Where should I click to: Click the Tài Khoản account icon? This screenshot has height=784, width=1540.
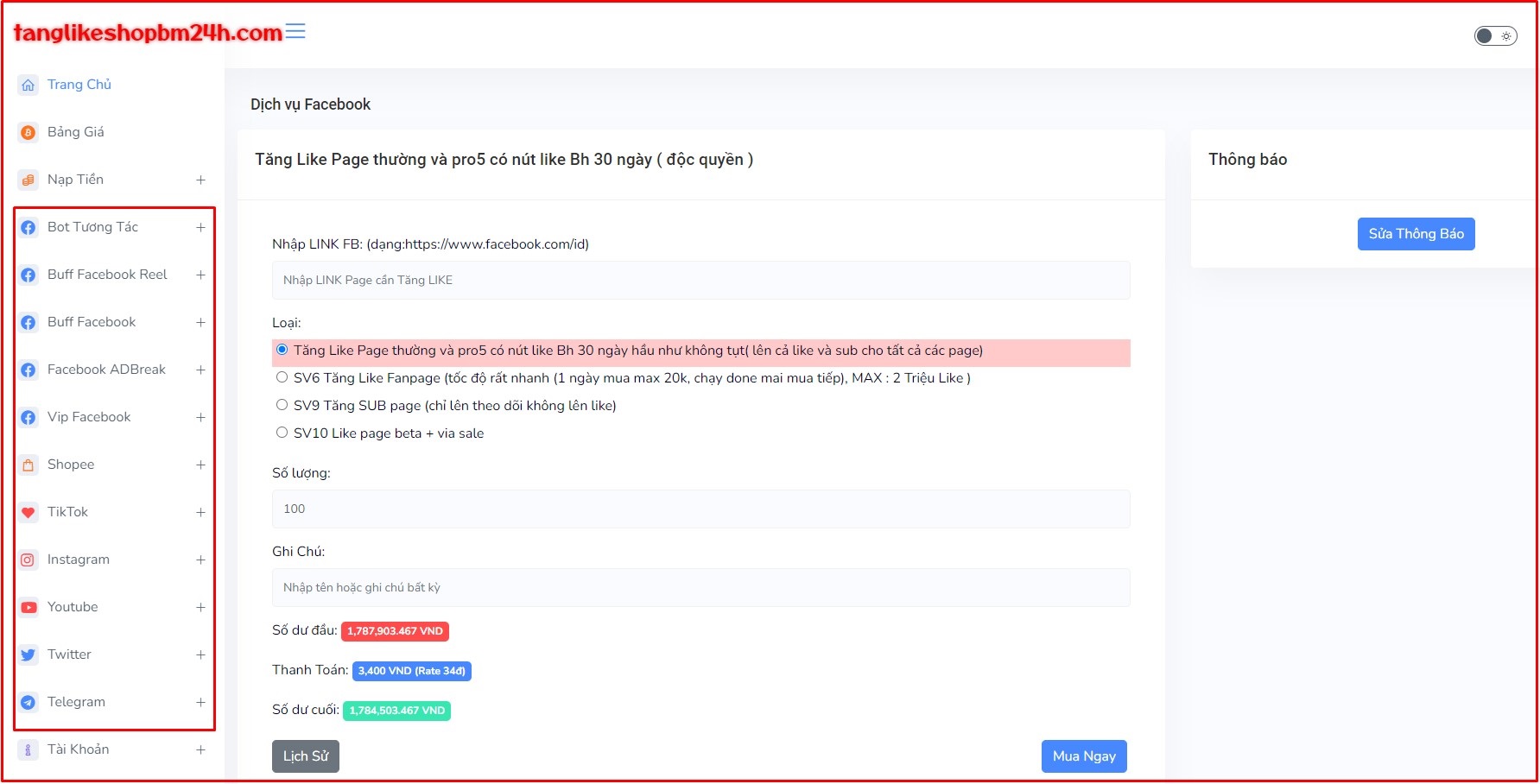29,749
